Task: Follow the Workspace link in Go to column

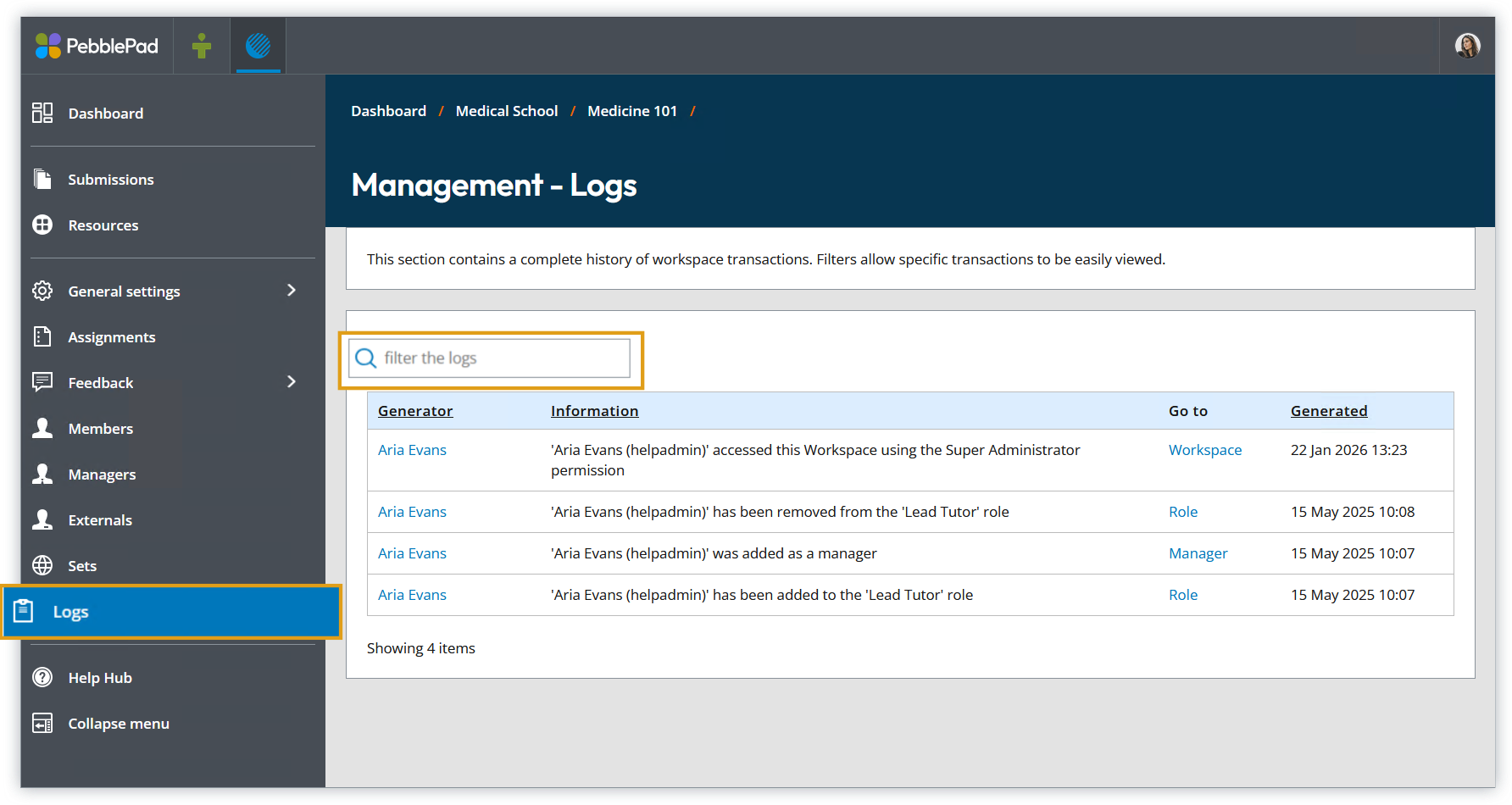Action: [x=1204, y=450]
